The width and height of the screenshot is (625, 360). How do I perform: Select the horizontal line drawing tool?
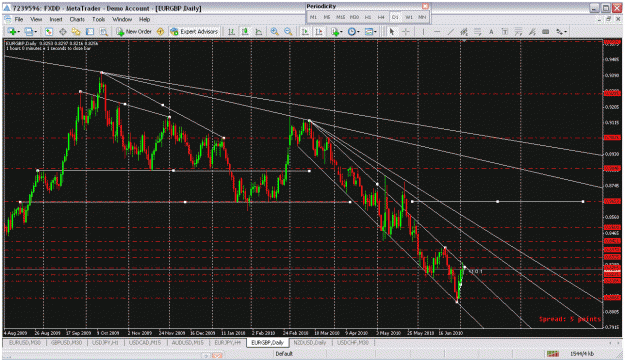[437, 31]
